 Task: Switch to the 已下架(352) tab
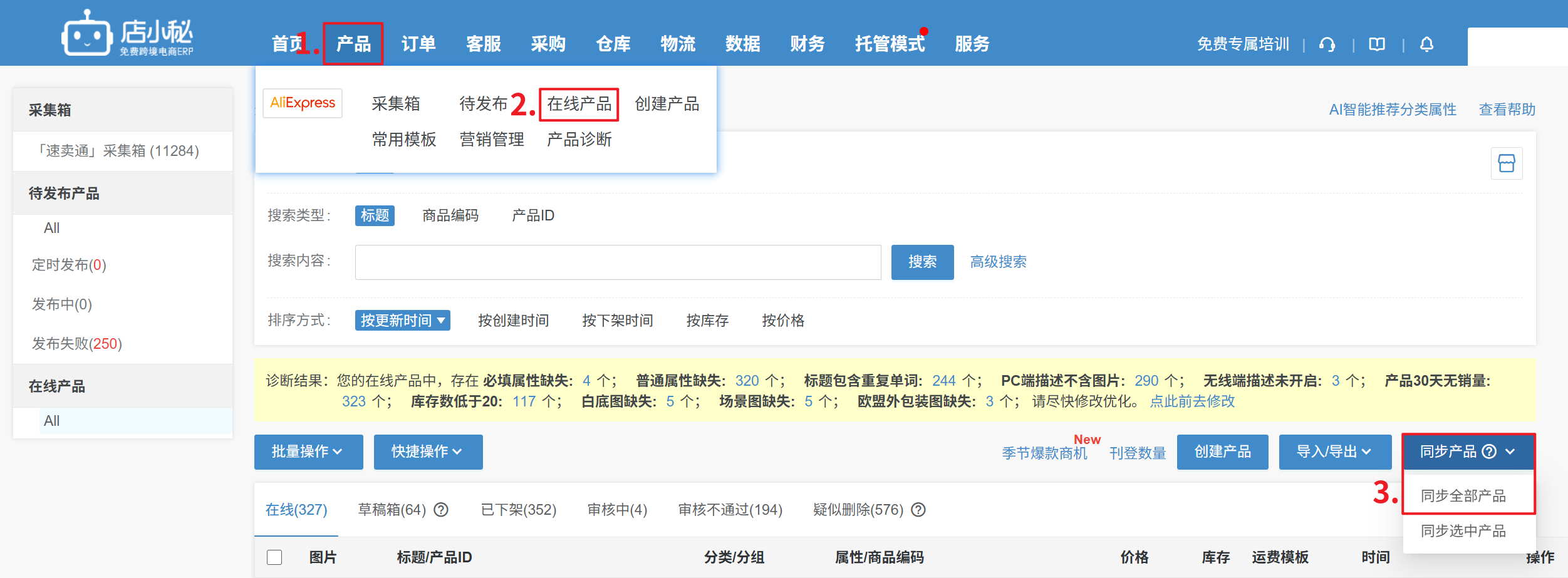pyautogui.click(x=518, y=510)
